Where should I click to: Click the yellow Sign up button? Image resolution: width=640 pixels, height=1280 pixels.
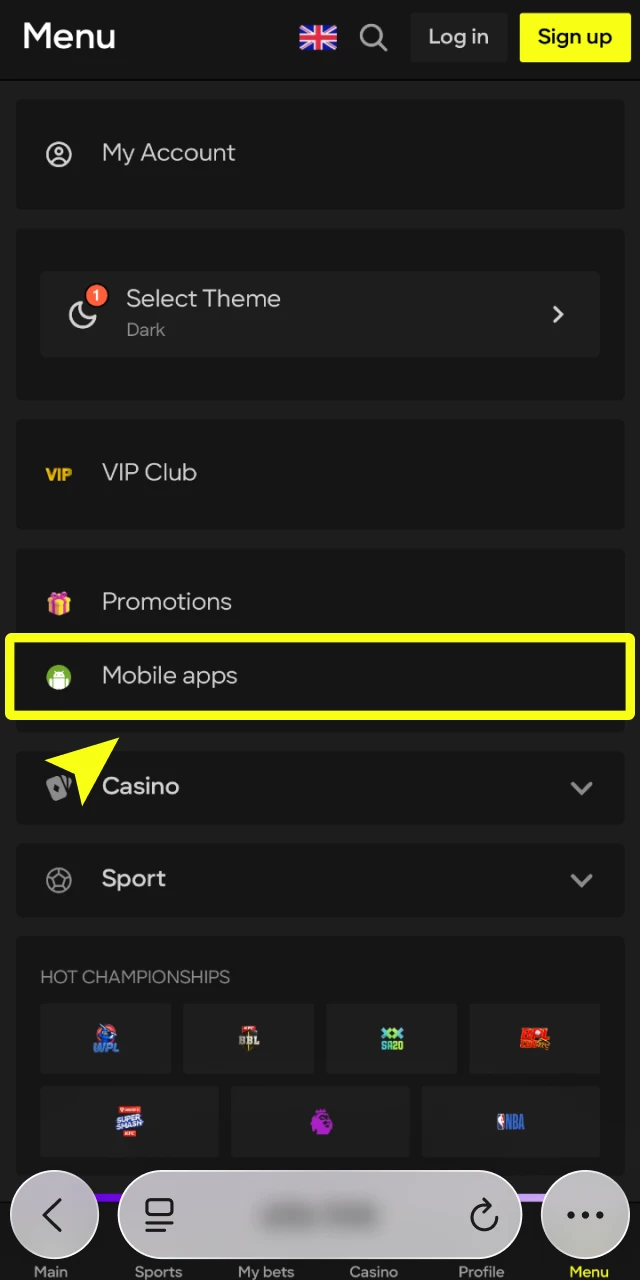574,38
